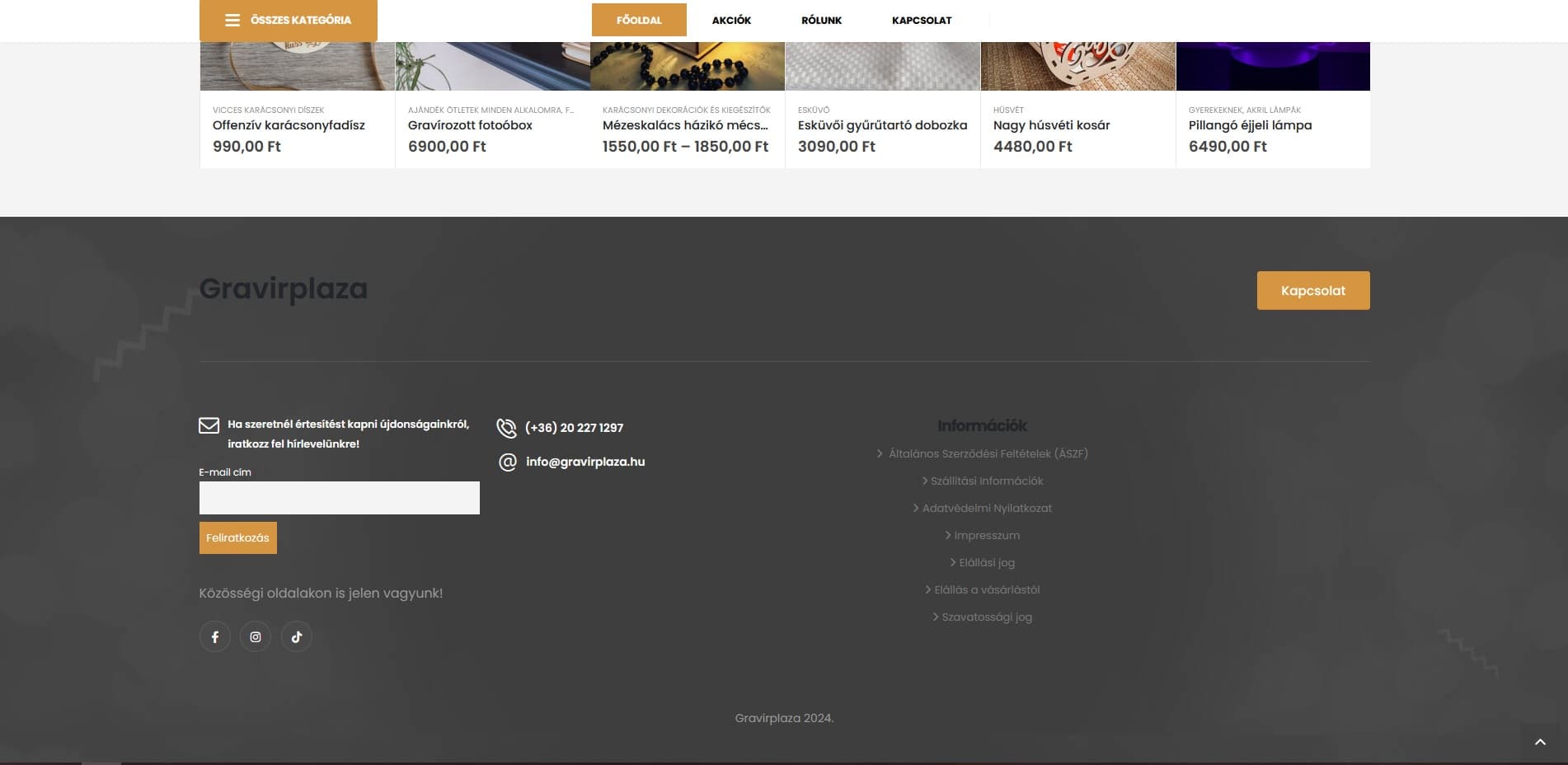The width and height of the screenshot is (1568, 765).
Task: Open the Akciók menu item
Action: tap(731, 20)
